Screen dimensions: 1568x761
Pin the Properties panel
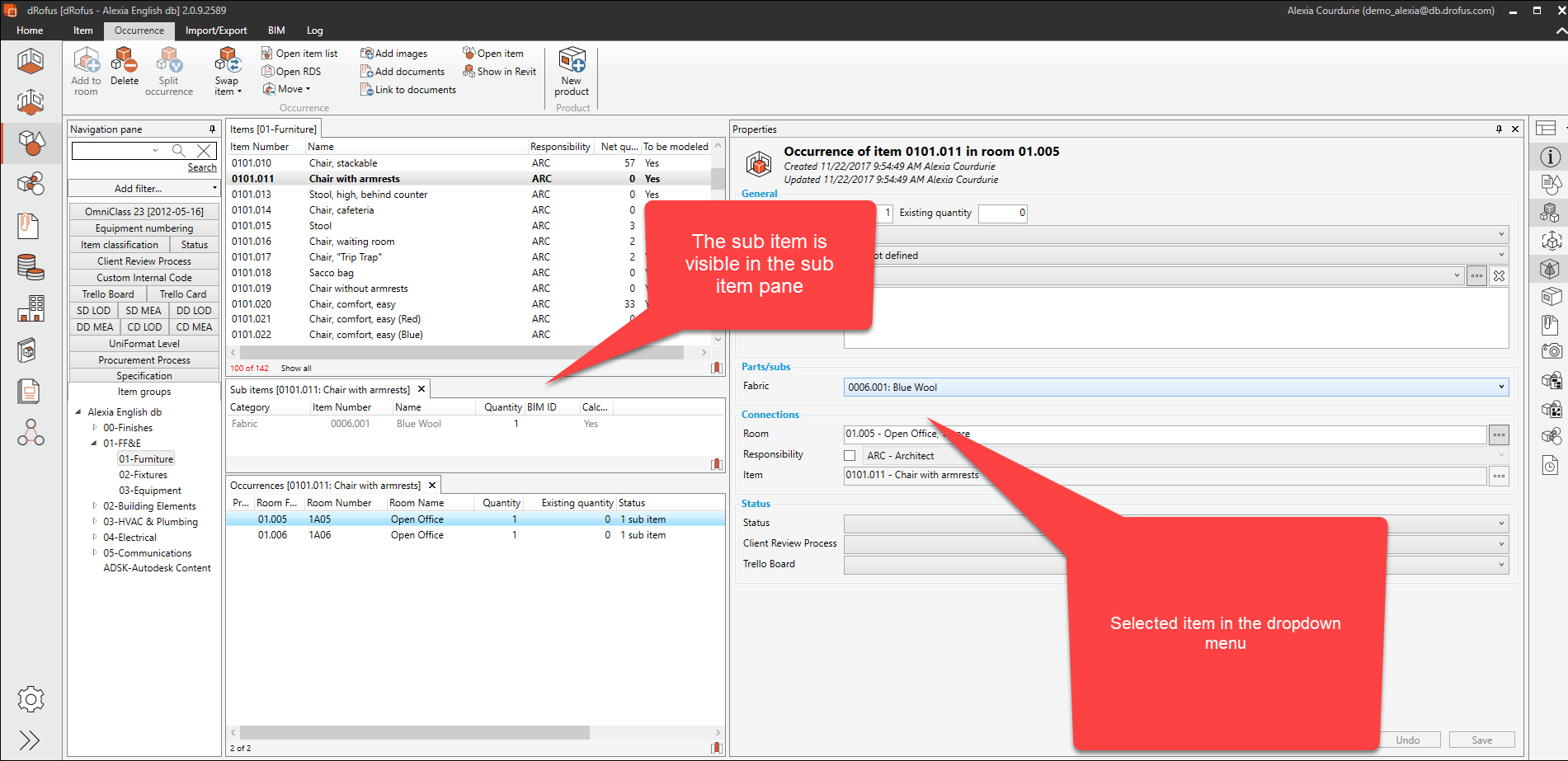1499,129
